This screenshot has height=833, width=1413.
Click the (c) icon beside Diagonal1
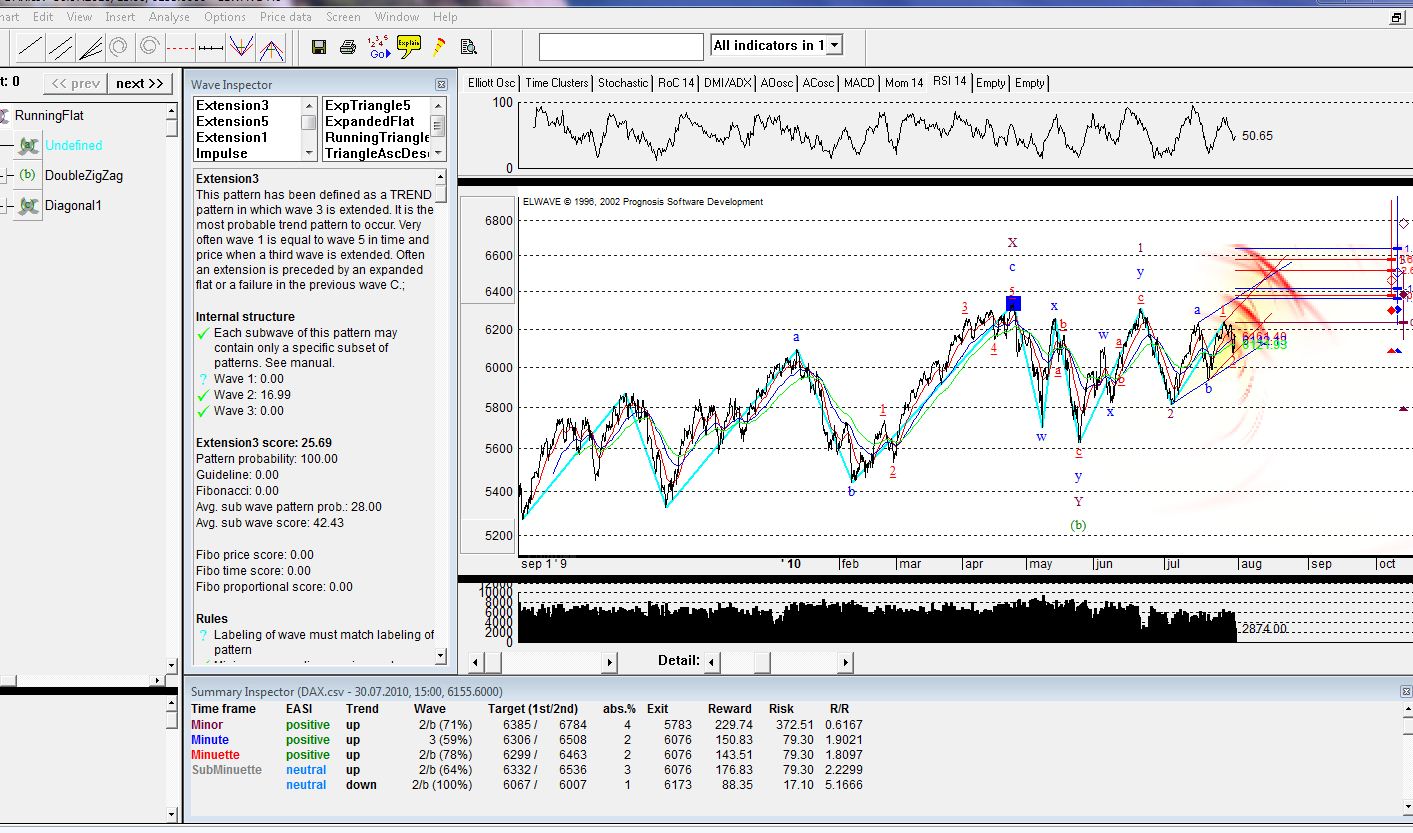click(30, 206)
